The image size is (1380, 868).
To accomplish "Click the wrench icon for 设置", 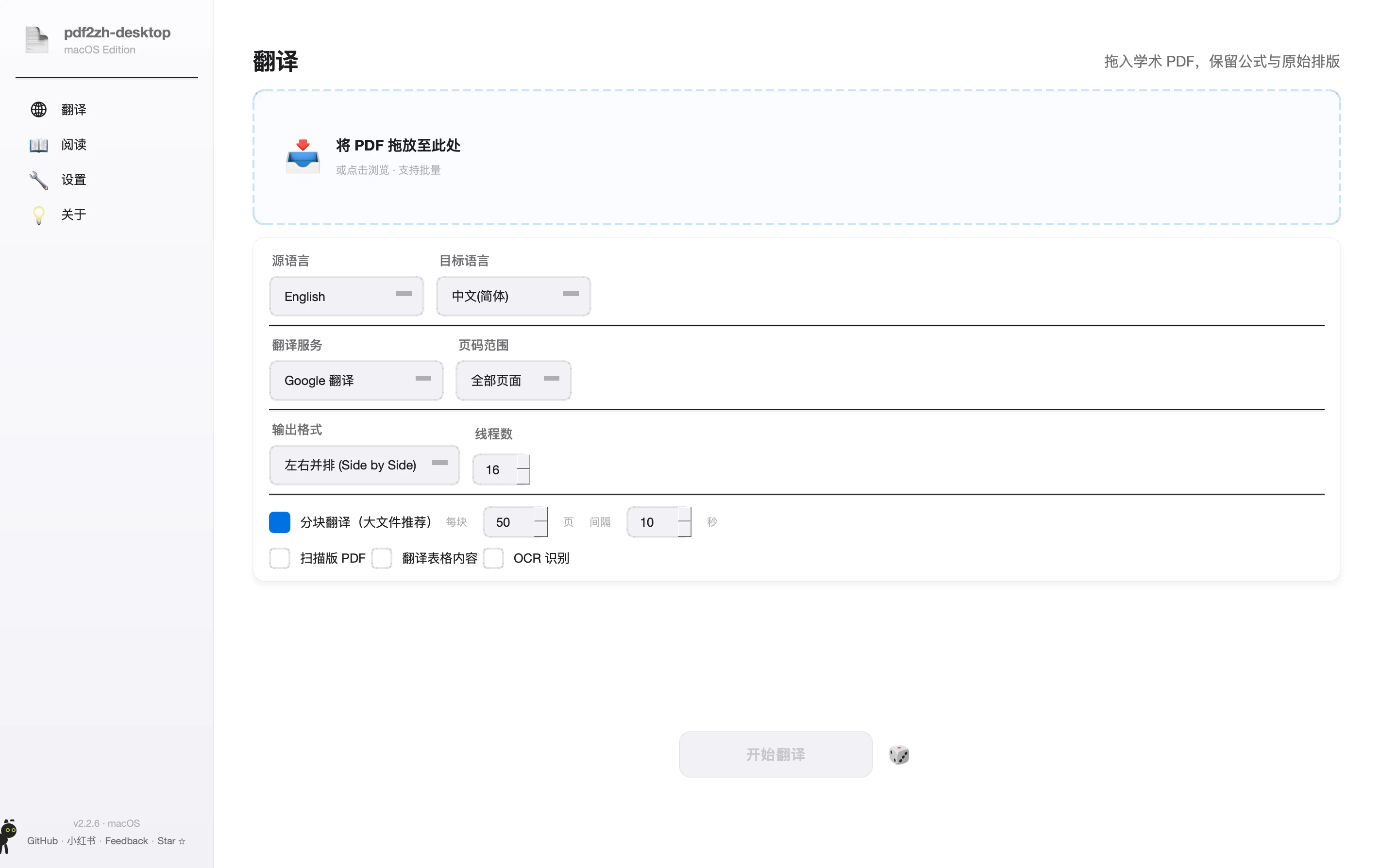I will [38, 180].
